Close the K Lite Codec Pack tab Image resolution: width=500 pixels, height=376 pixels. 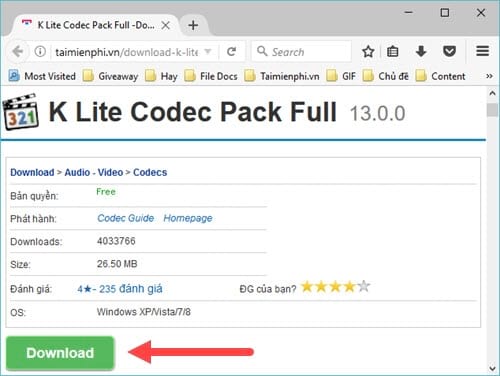[166, 25]
